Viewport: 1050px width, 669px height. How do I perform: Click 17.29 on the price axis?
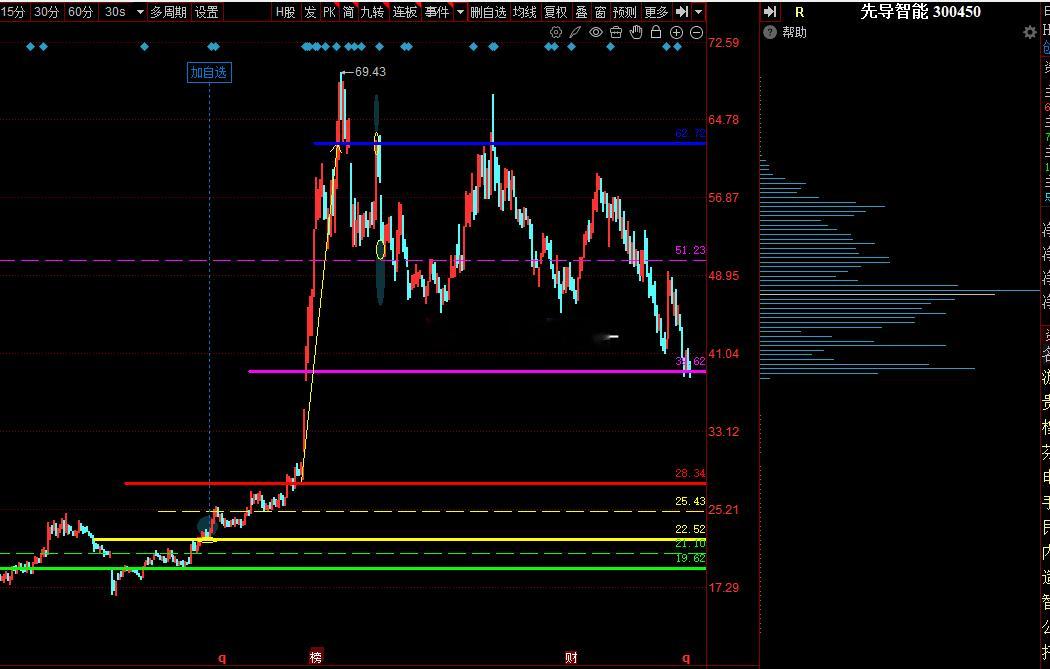coord(724,587)
